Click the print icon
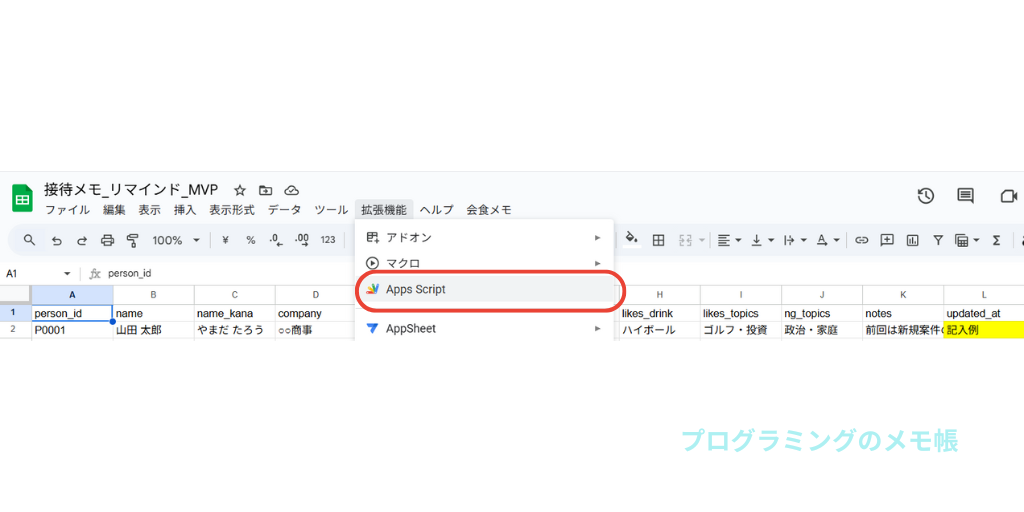 click(107, 240)
